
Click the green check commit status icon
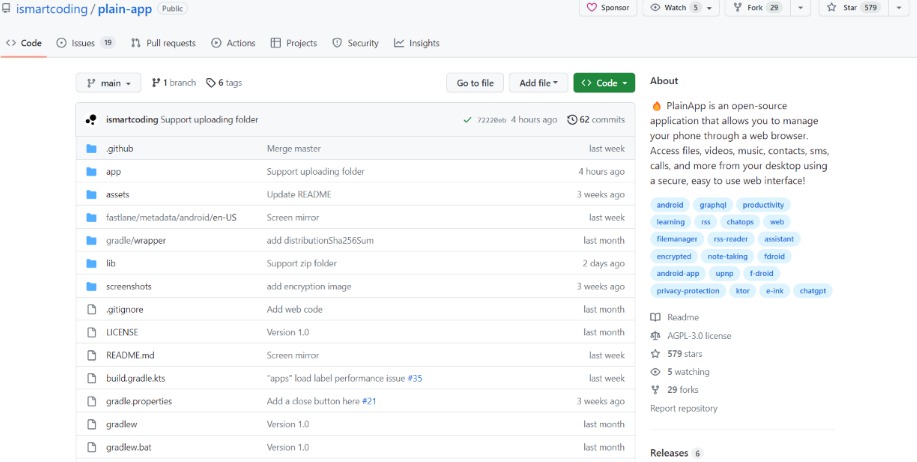[x=467, y=120]
